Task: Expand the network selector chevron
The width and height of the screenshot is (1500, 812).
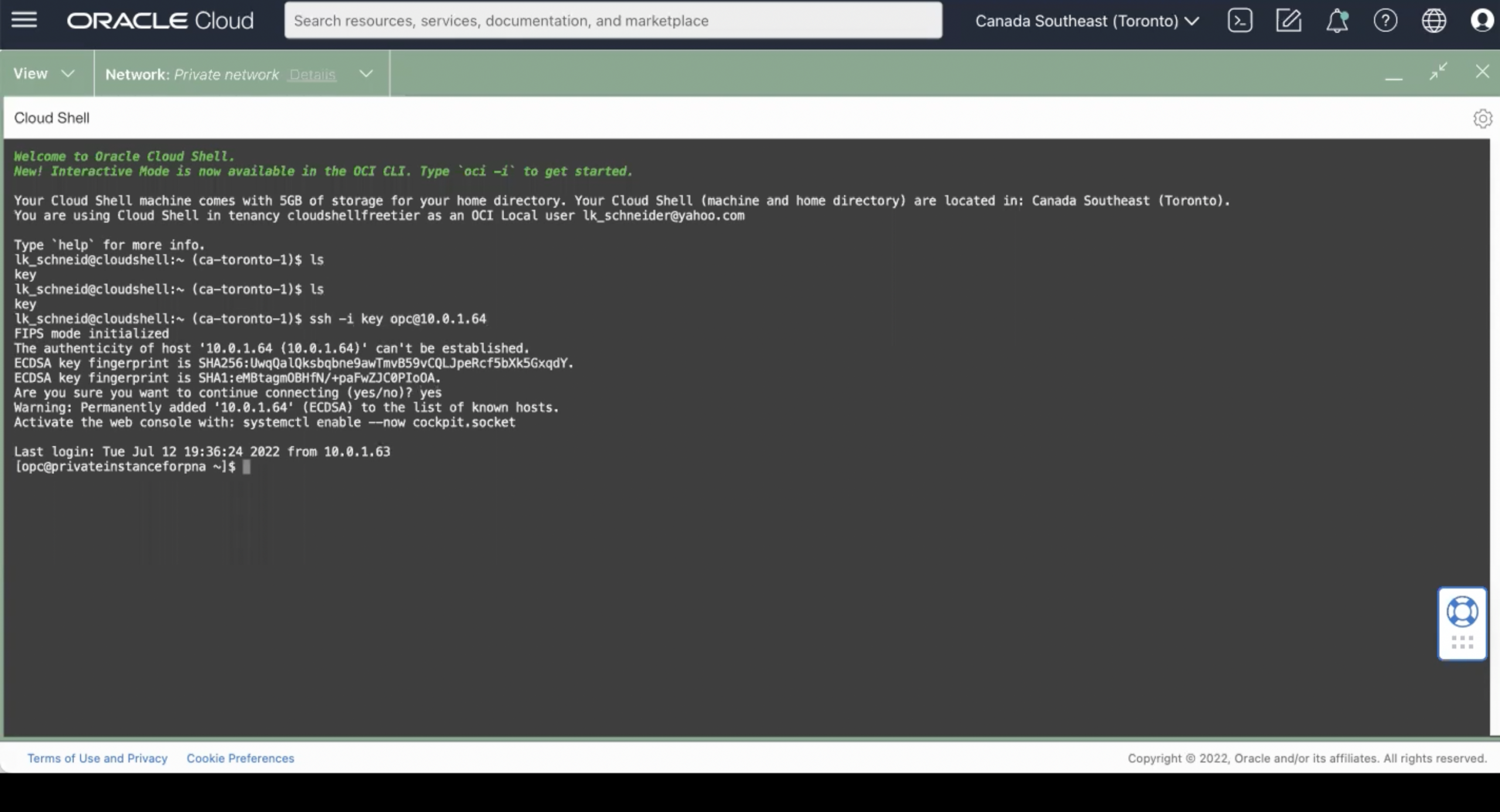Action: 365,73
